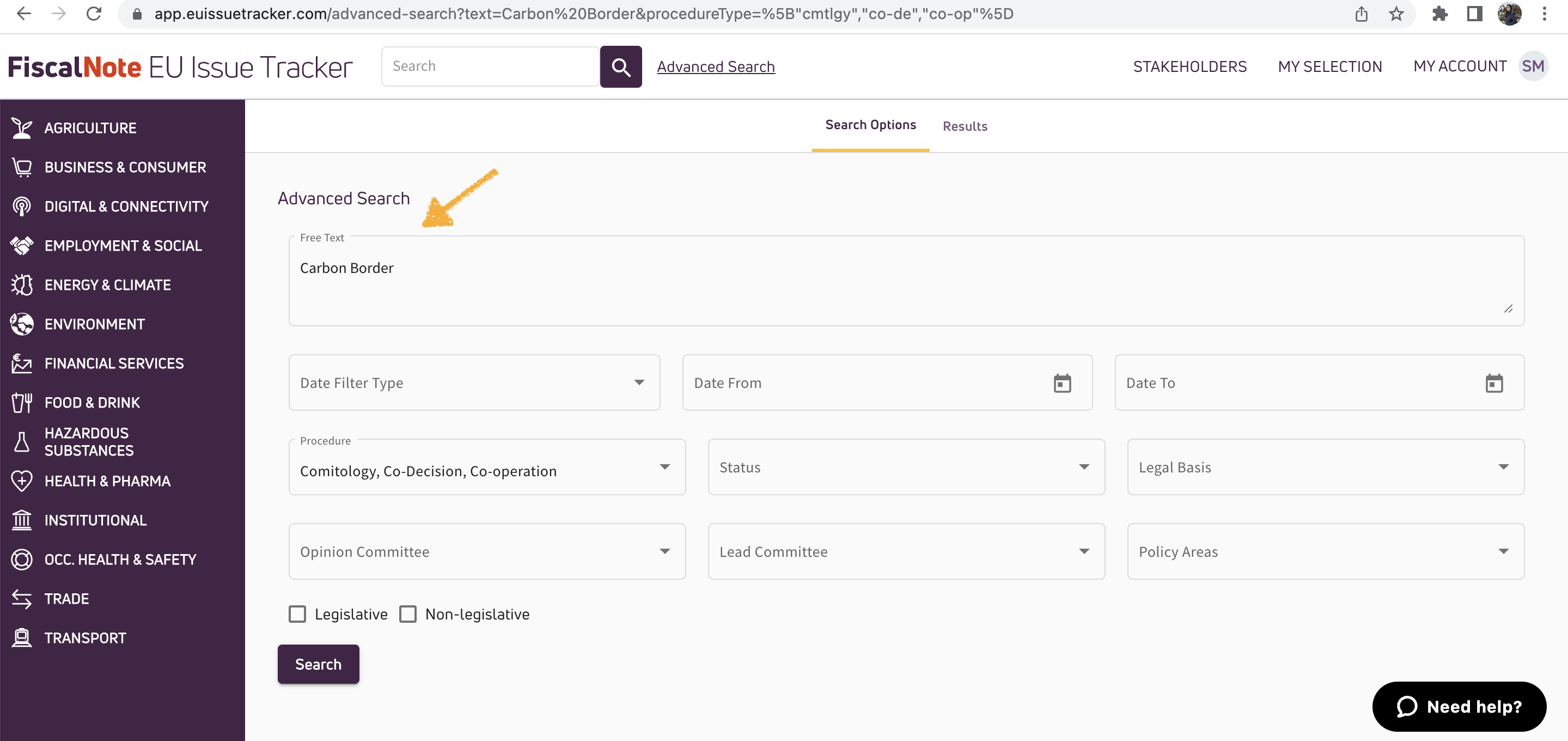Open the Date From calendar picker

point(1062,383)
